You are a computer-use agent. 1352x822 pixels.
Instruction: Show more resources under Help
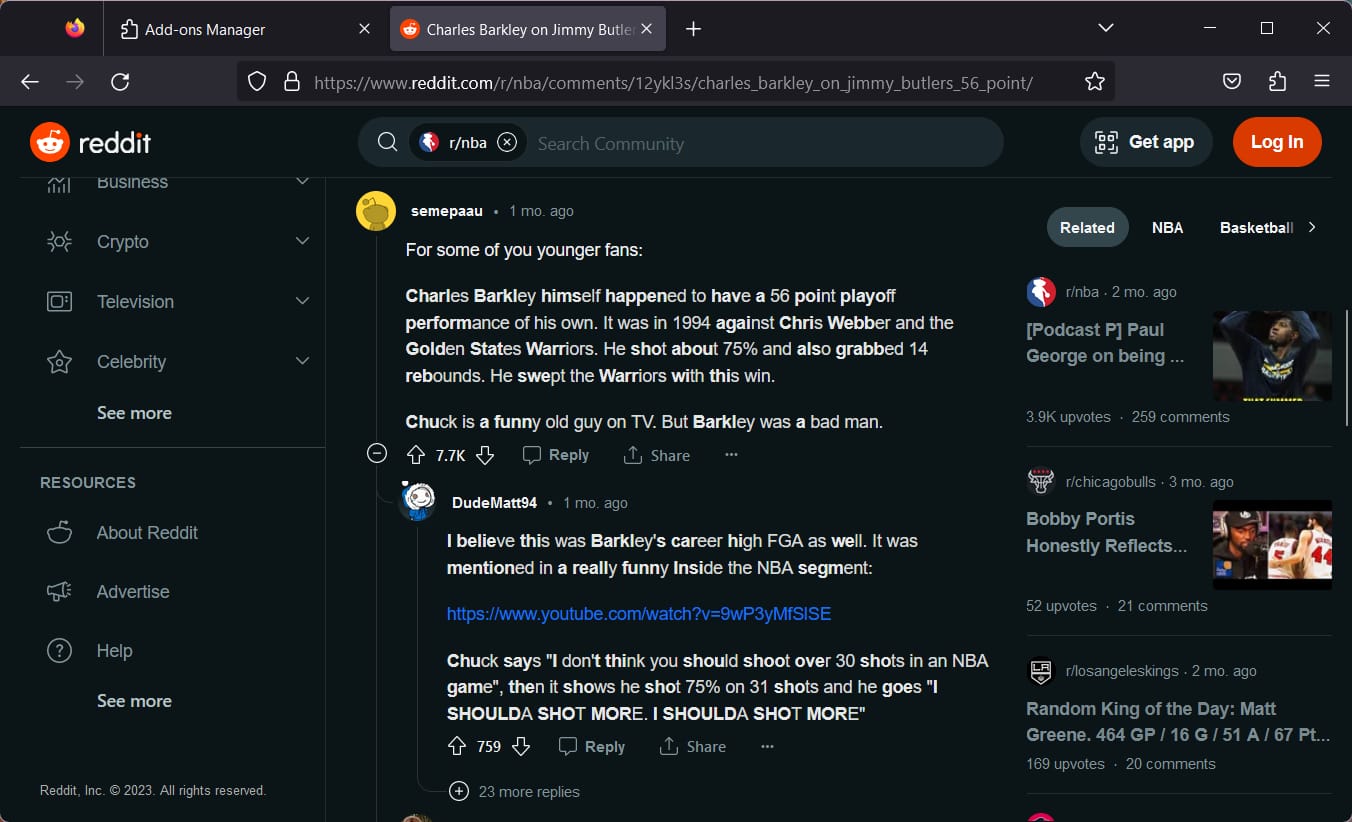[134, 701]
